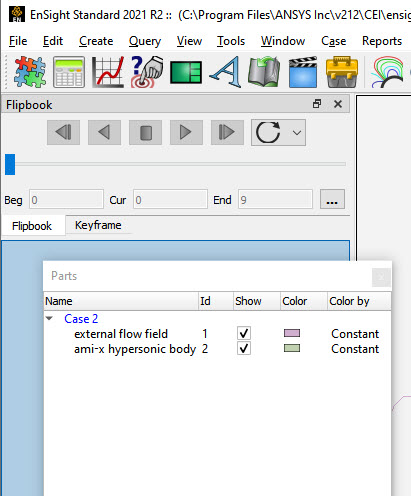Open the Tools menu

click(x=231, y=41)
